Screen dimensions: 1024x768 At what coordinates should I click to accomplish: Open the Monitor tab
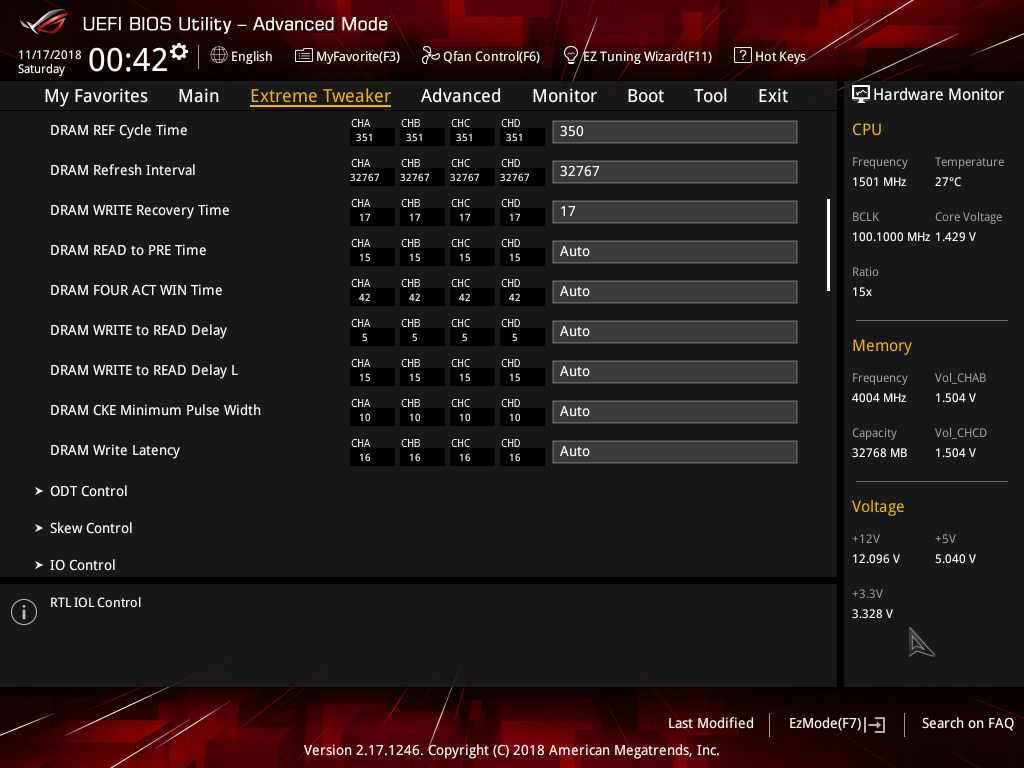coord(564,96)
